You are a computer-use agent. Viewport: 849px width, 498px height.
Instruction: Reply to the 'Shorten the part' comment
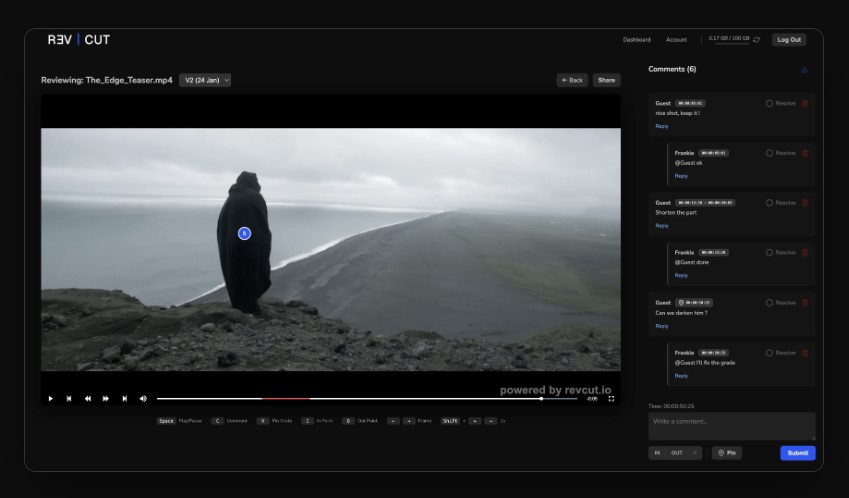[662, 226]
